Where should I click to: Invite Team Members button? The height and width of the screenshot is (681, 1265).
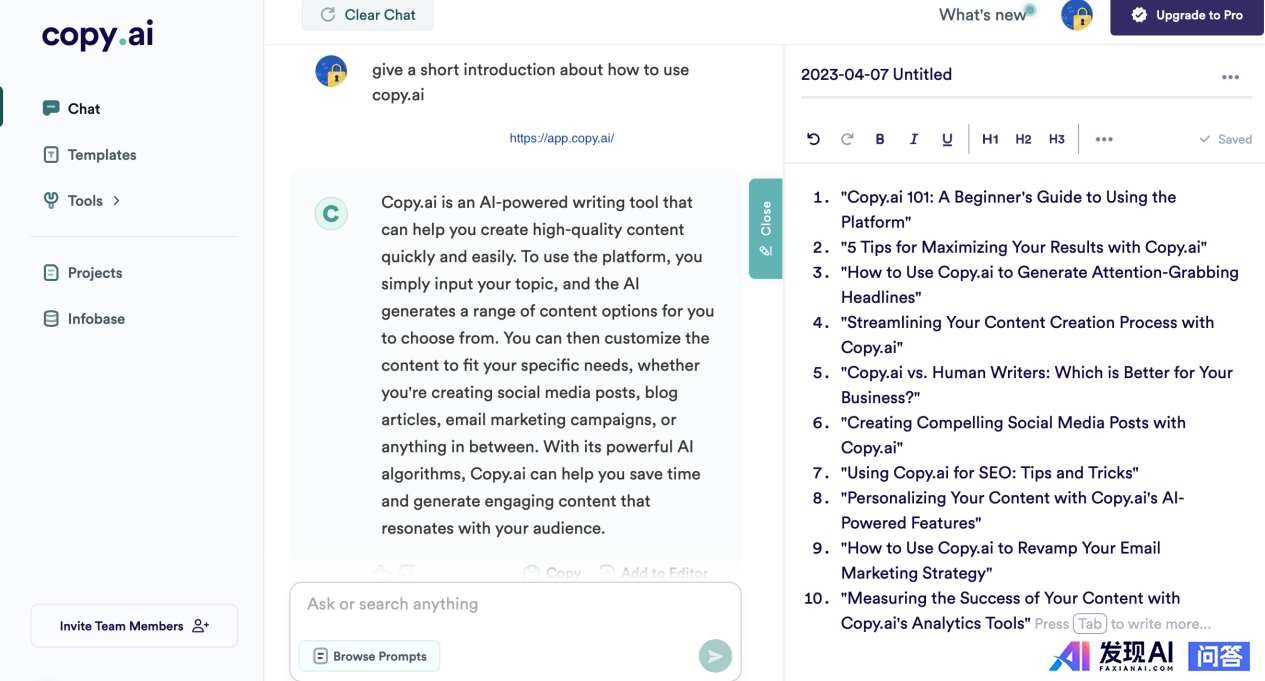(x=134, y=626)
